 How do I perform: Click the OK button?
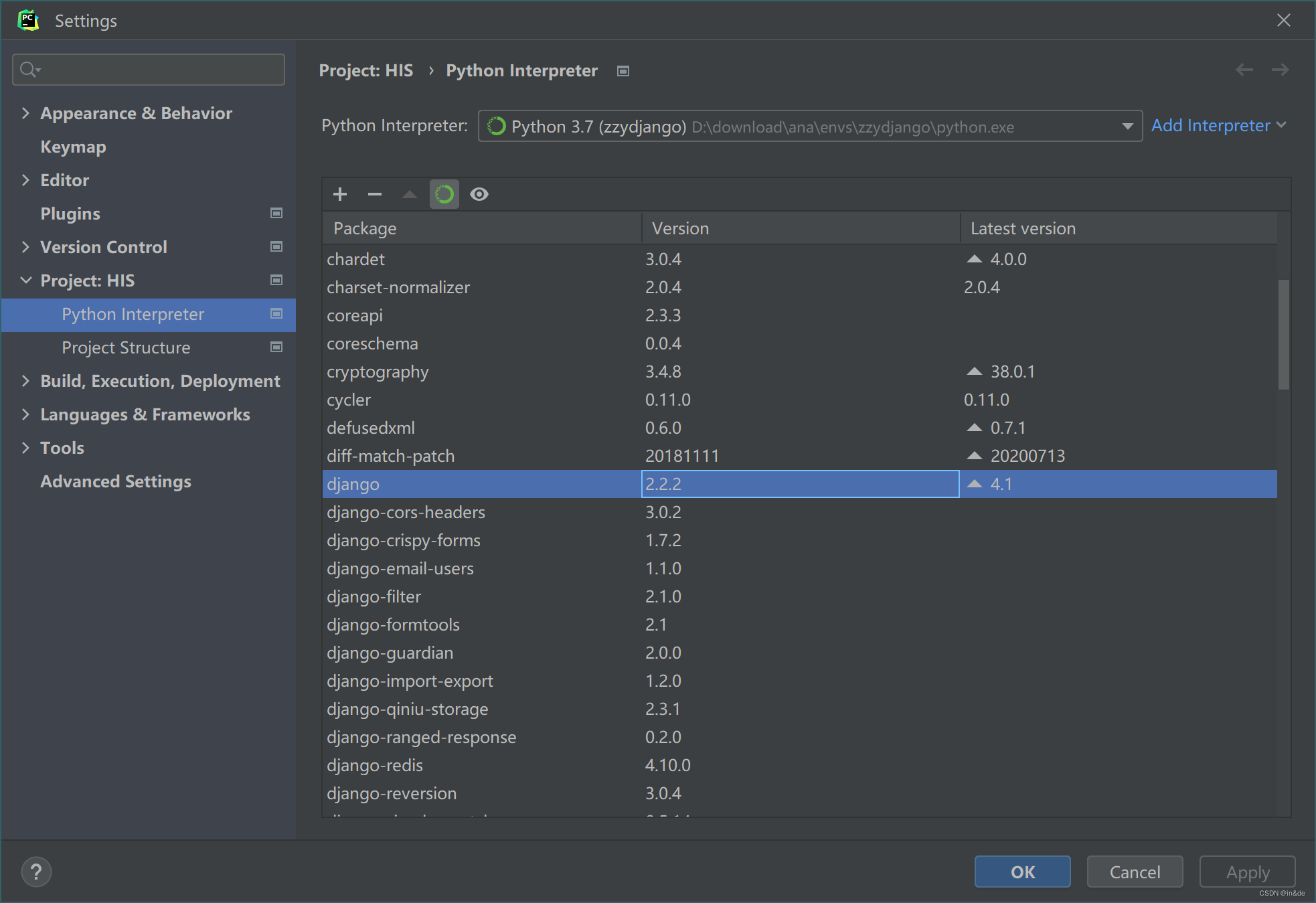click(x=1022, y=872)
